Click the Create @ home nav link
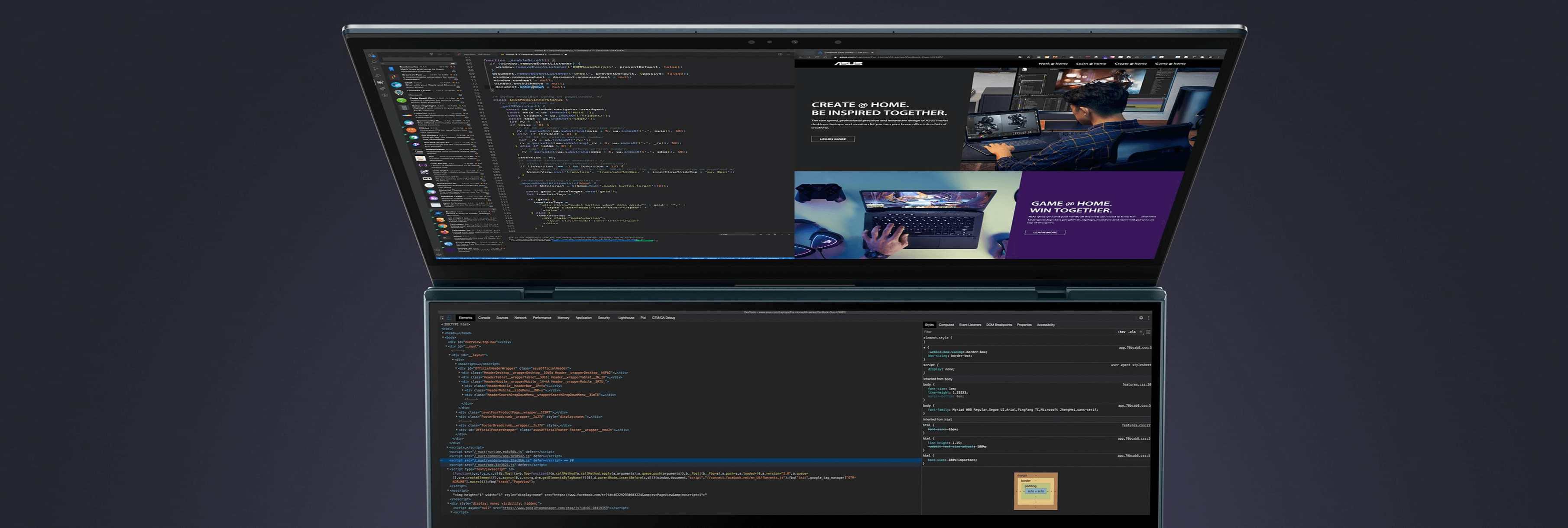The height and width of the screenshot is (528, 1568). [1131, 63]
